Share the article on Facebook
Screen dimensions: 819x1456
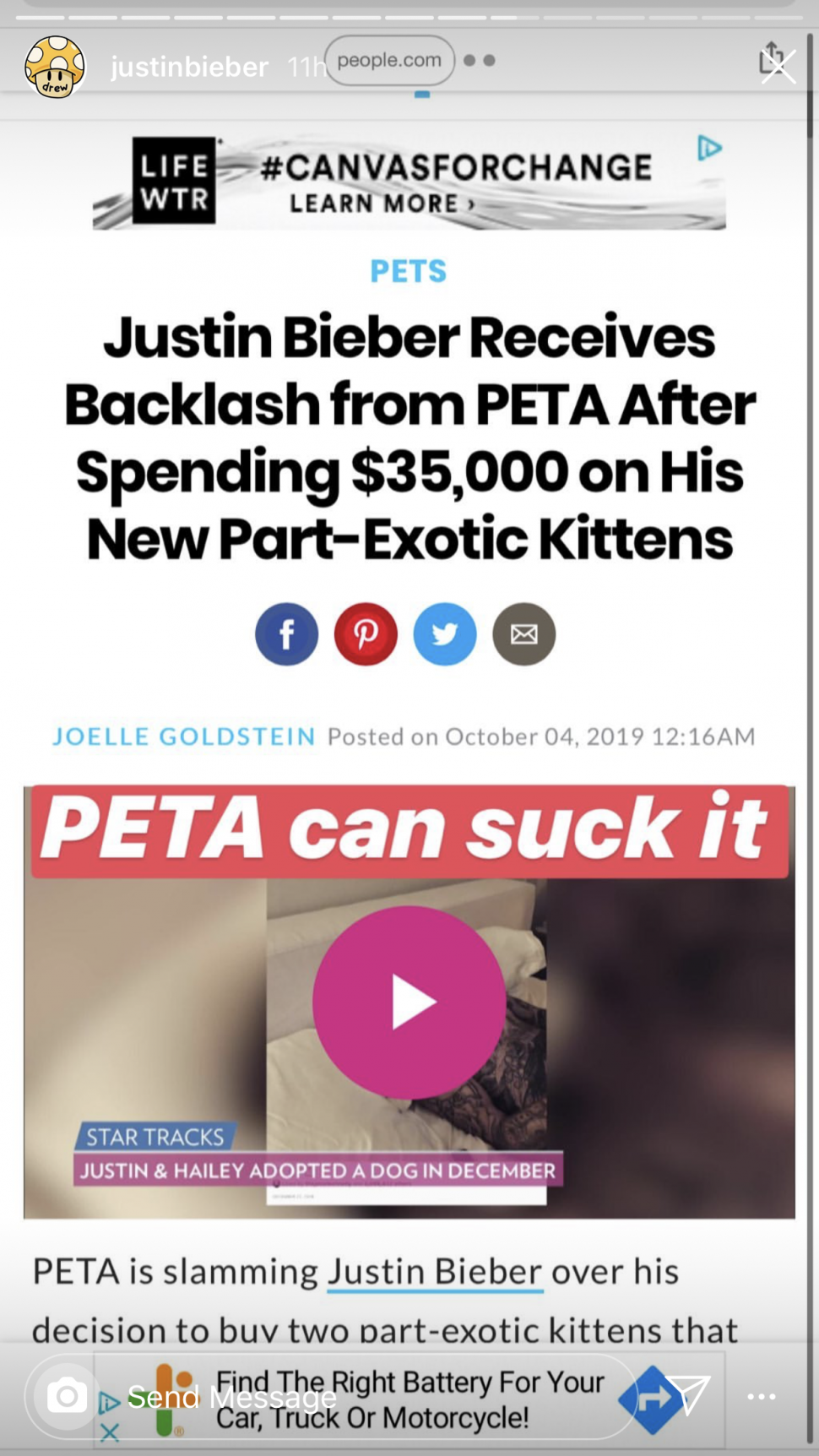[x=287, y=634]
